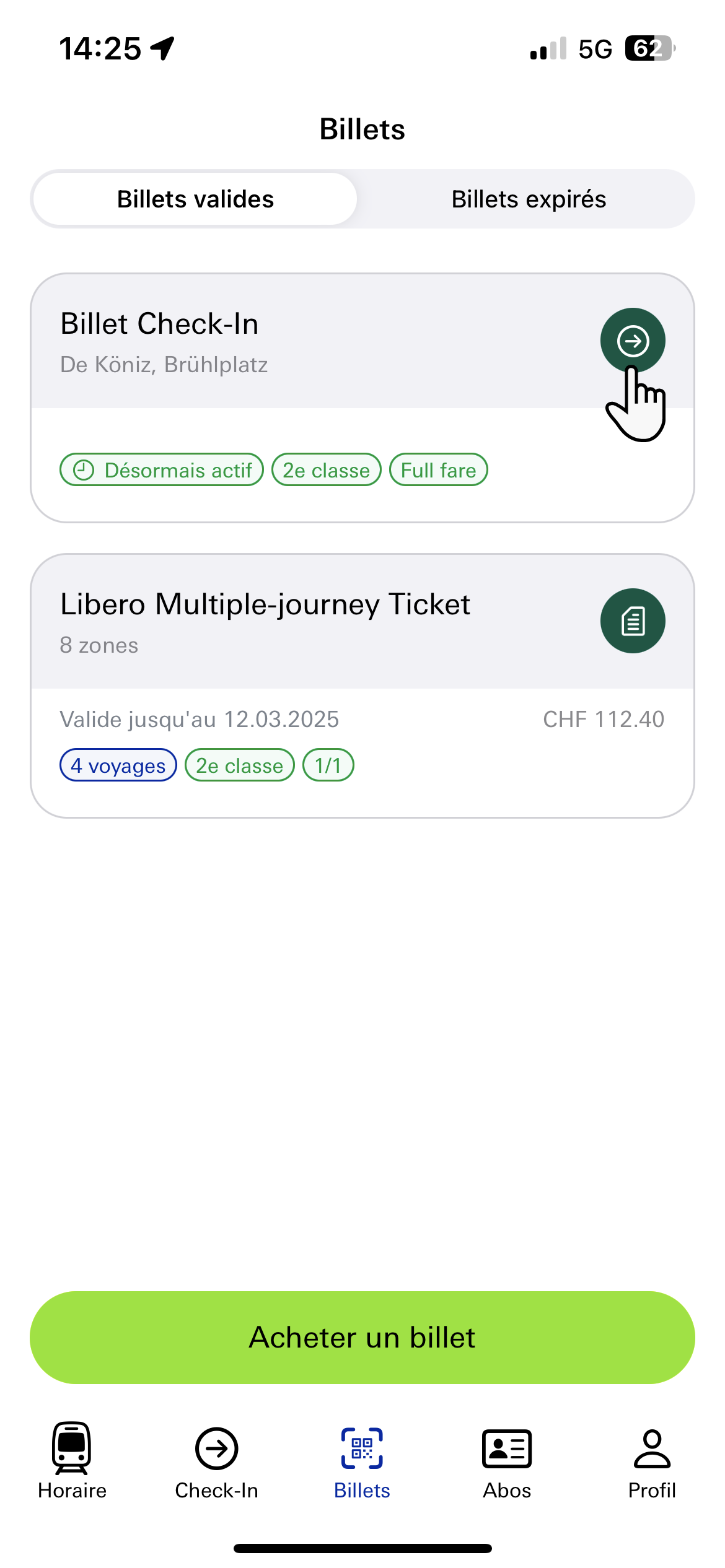Switch to Billets valides tab

pos(195,199)
